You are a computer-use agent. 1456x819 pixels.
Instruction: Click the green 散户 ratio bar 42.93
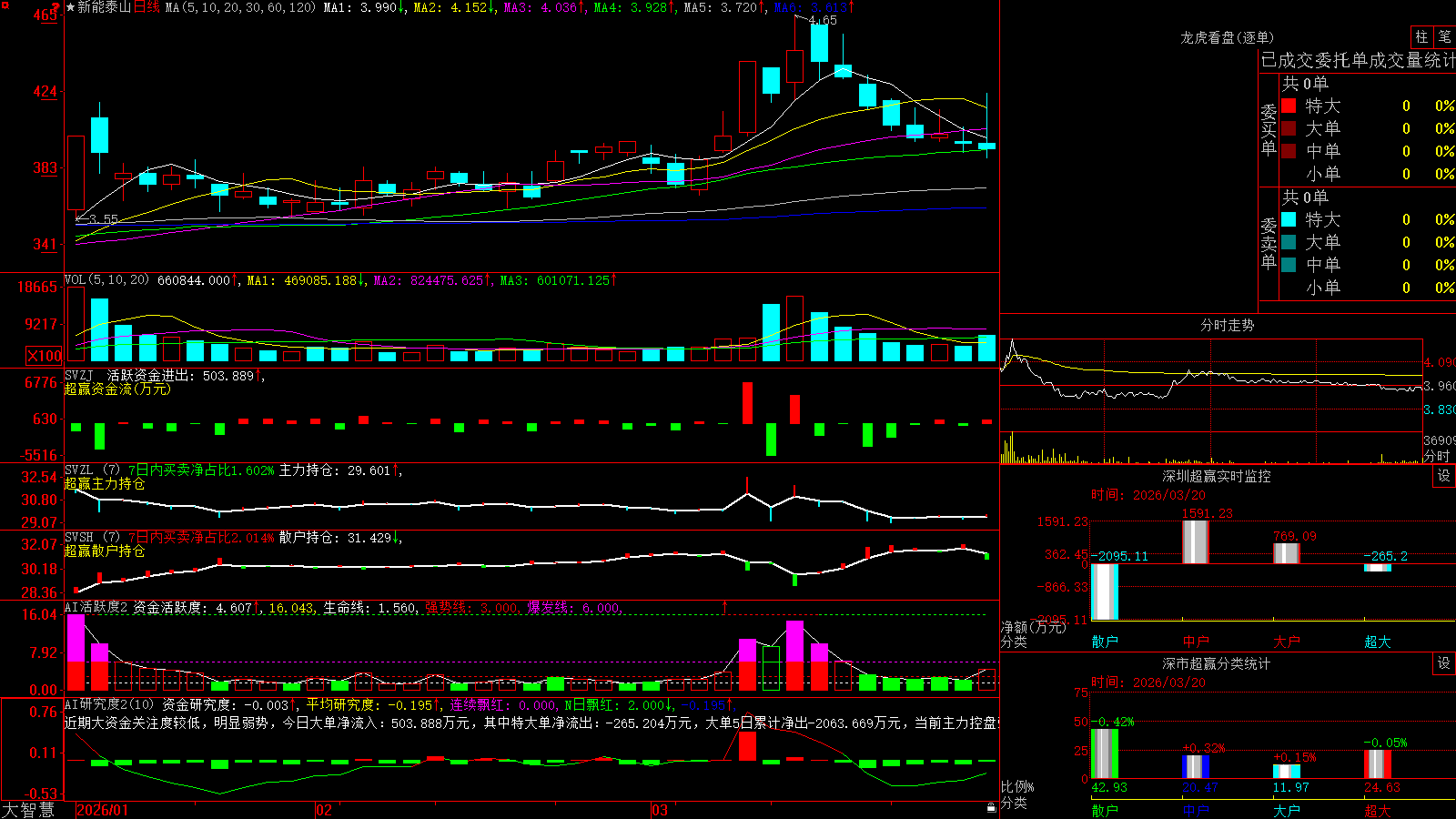[x=1105, y=753]
